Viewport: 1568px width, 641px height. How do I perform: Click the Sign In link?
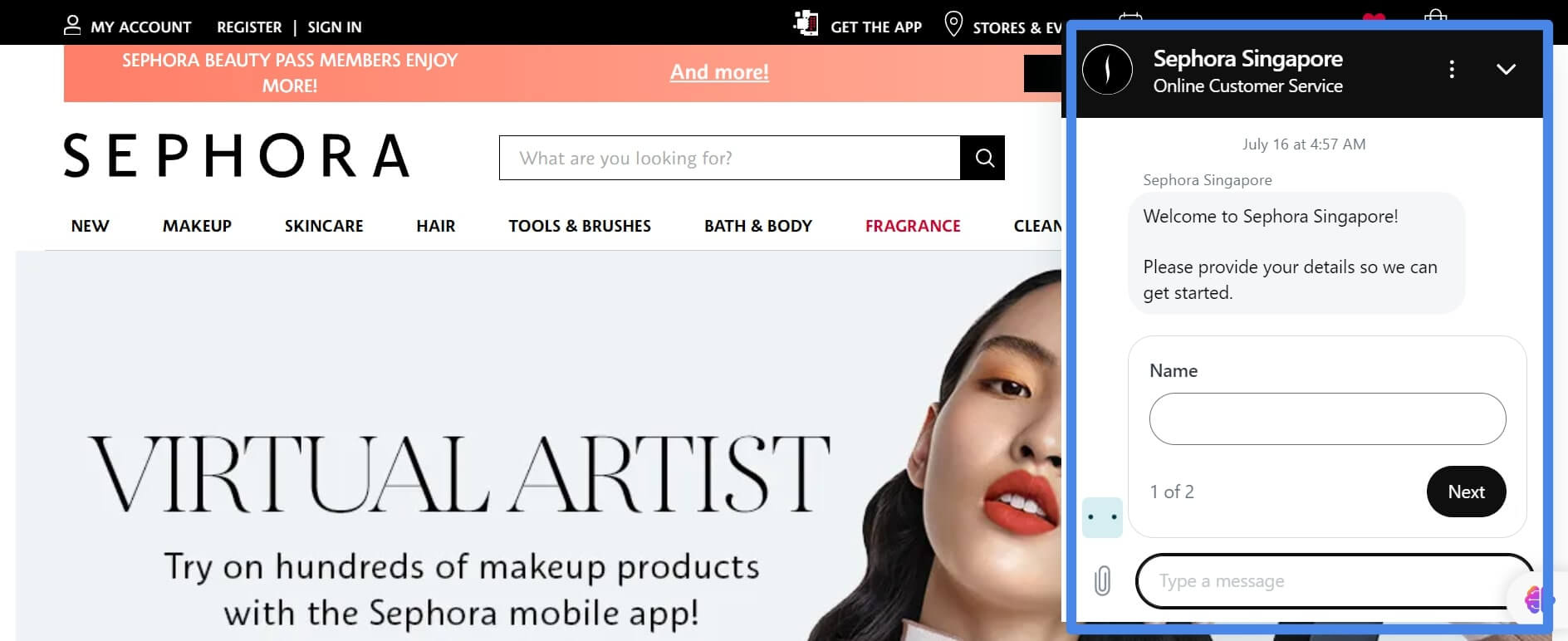335,27
